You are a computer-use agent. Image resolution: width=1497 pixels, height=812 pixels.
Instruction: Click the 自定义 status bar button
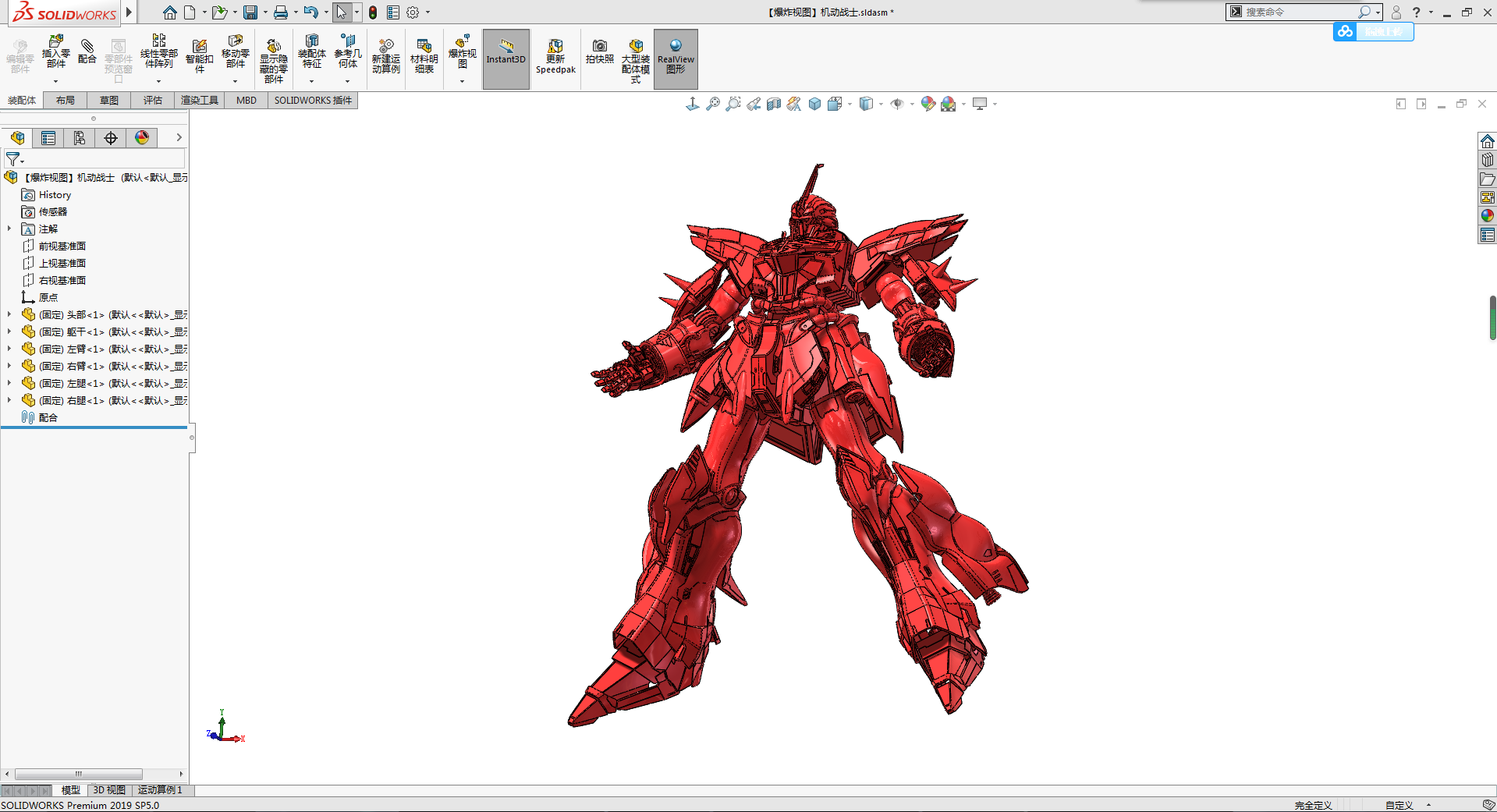tap(1399, 805)
